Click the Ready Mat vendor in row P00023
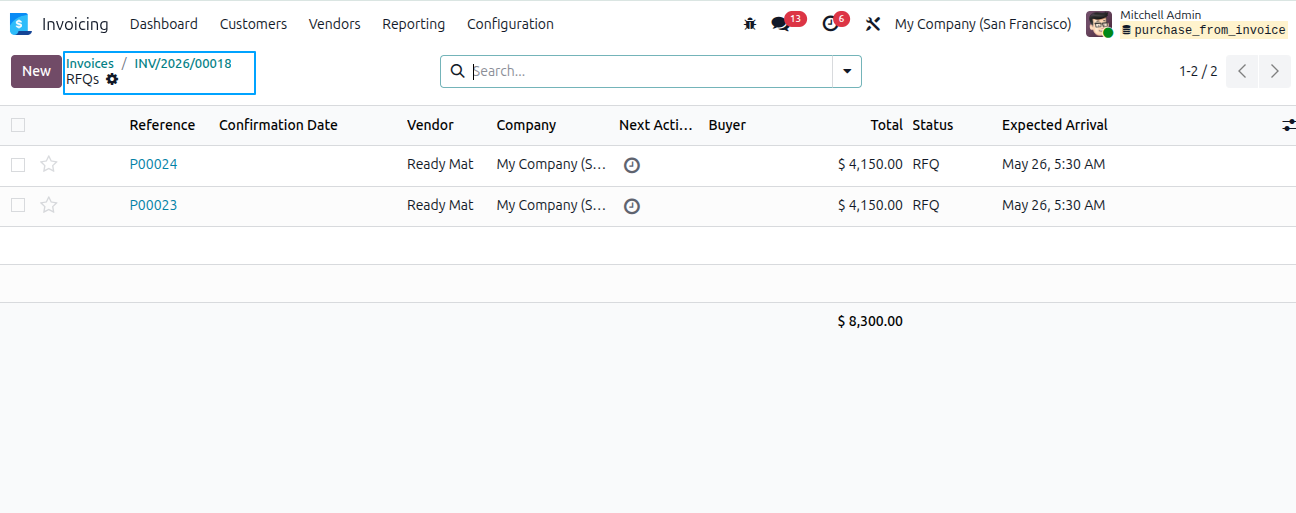This screenshot has width=1296, height=513. tap(440, 205)
